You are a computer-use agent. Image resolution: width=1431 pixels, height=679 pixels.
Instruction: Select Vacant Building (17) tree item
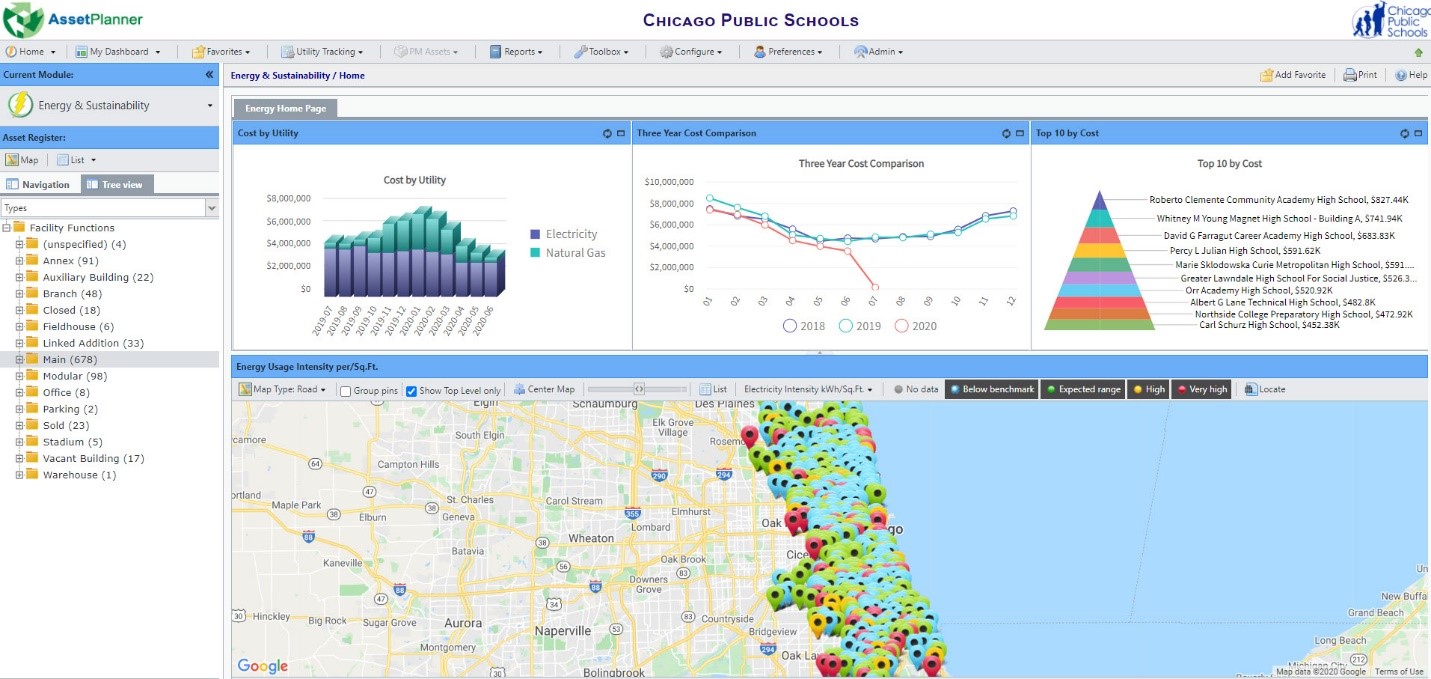pos(93,459)
